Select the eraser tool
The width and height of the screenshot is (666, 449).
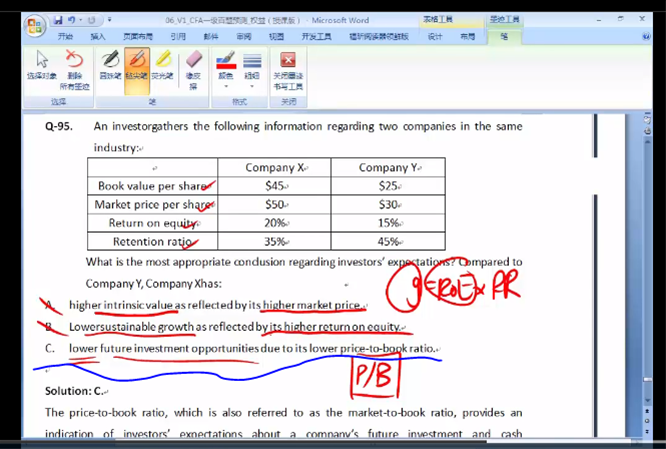194,67
